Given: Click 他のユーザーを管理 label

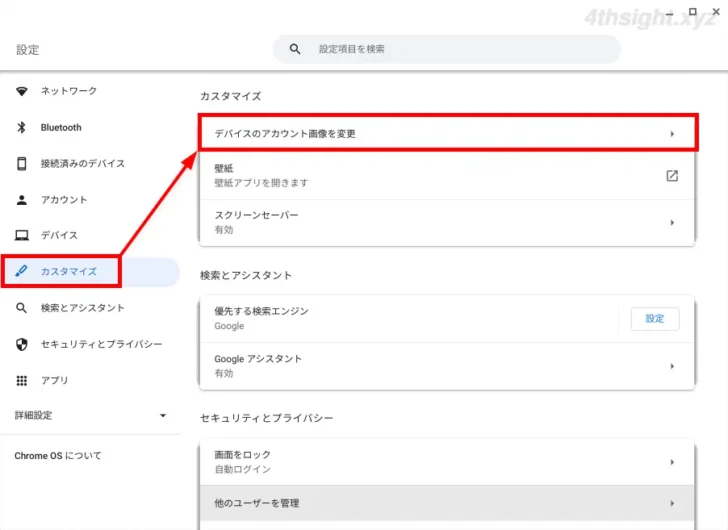Looking at the screenshot, I should [x=256, y=503].
